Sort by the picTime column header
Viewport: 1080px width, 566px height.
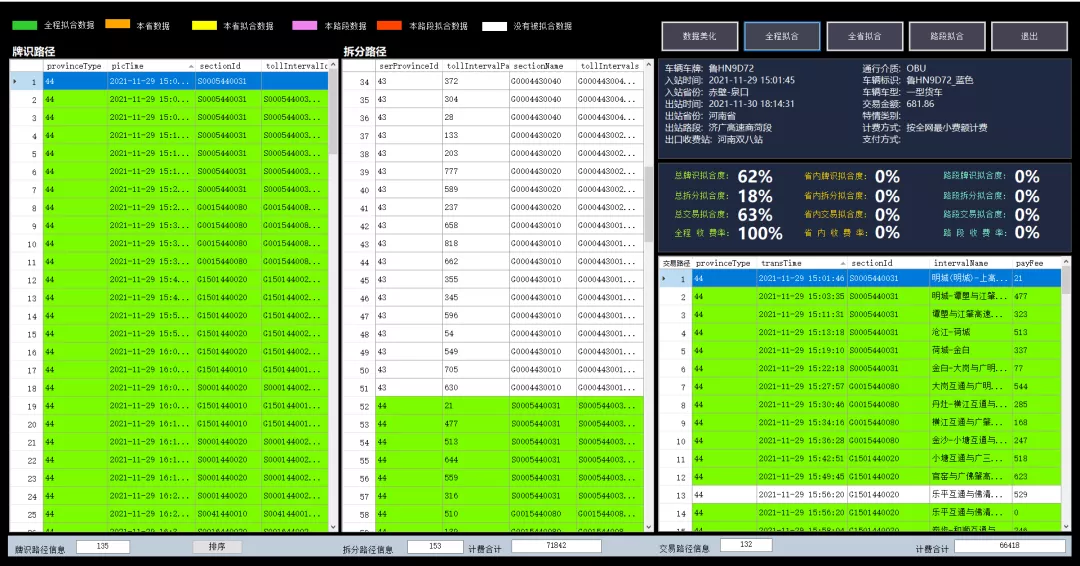[150, 66]
